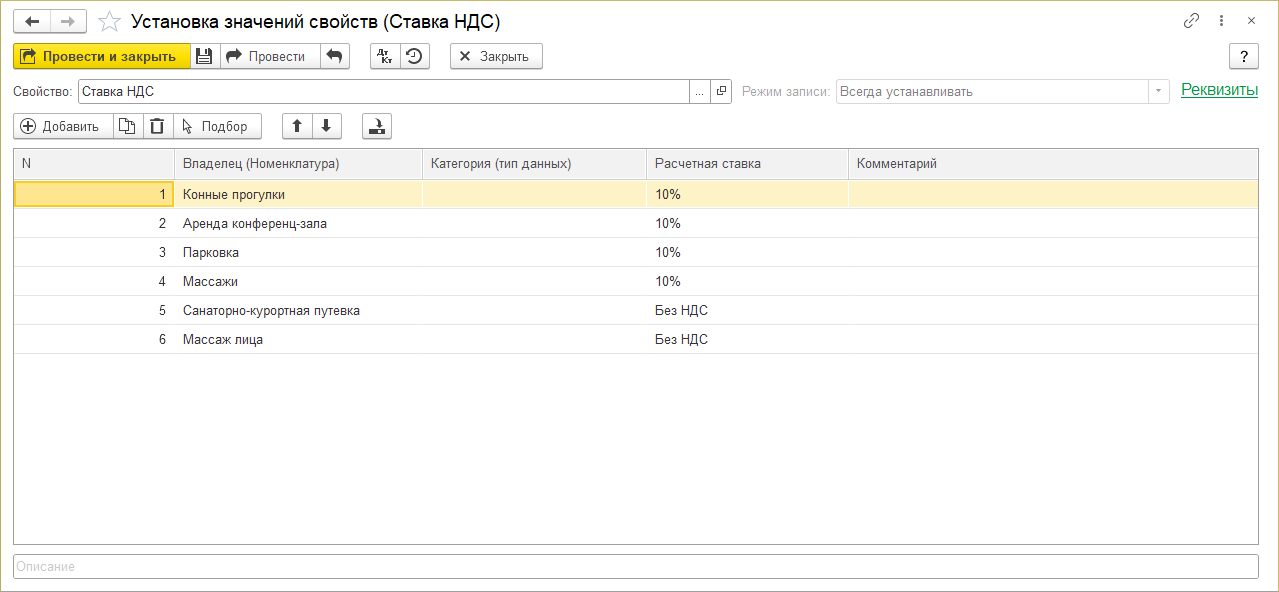Select the Массажи row

tap(636, 281)
